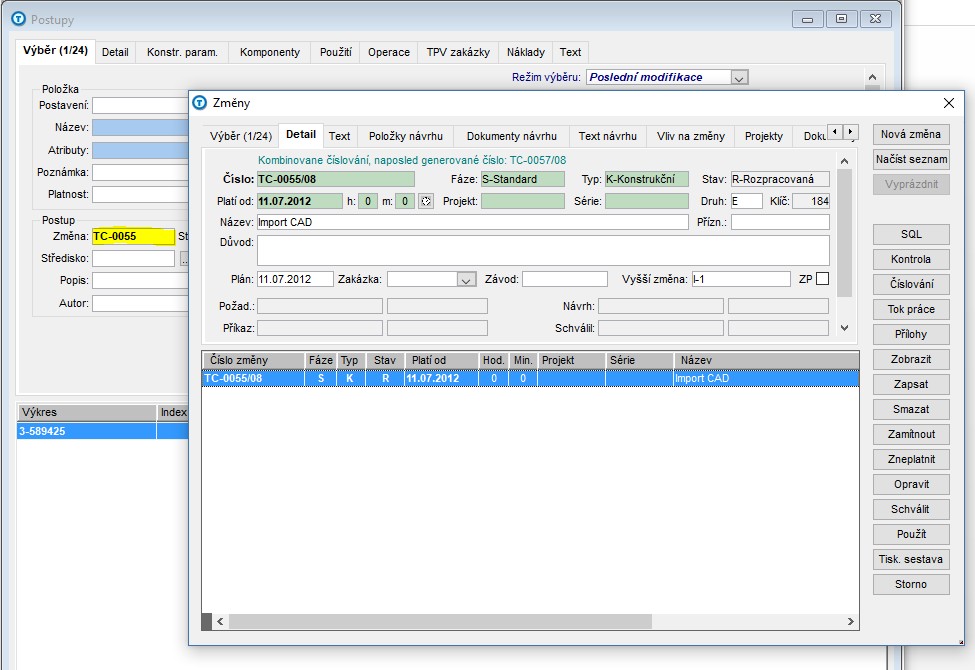Viewport: 975px width, 670px height.
Task: Click Zamítnout button
Action: click(911, 434)
